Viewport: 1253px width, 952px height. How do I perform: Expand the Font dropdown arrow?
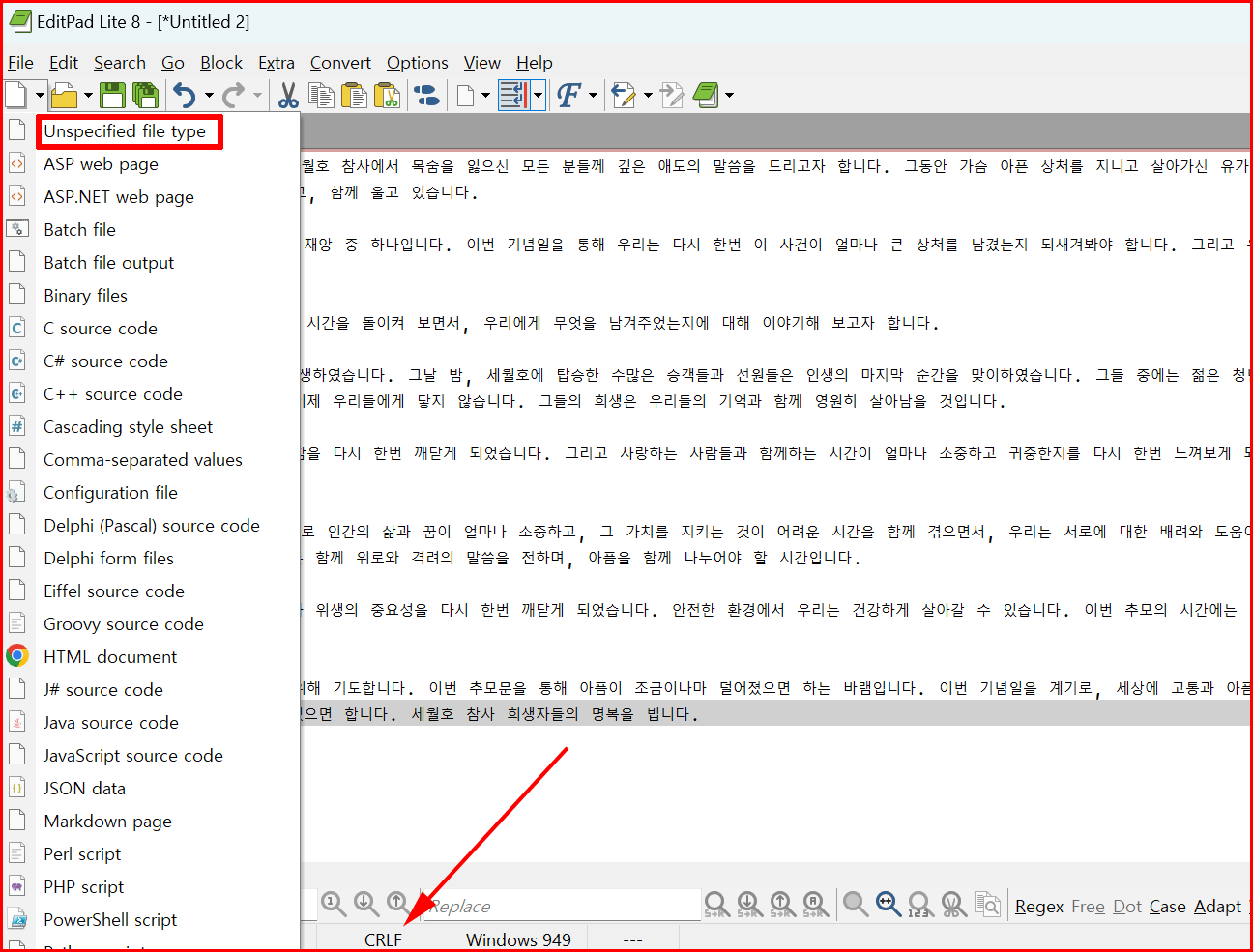point(593,95)
